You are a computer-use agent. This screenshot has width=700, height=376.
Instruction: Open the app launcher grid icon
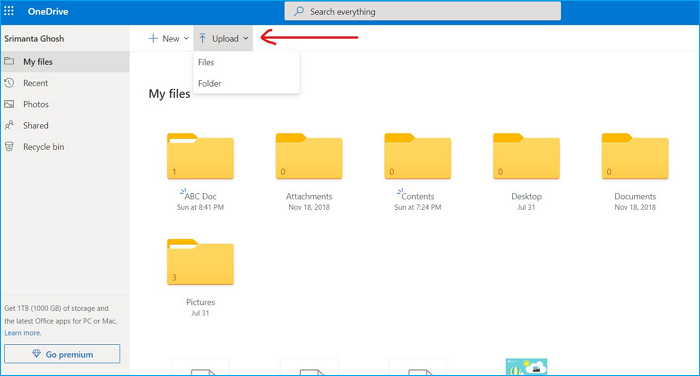tap(9, 11)
